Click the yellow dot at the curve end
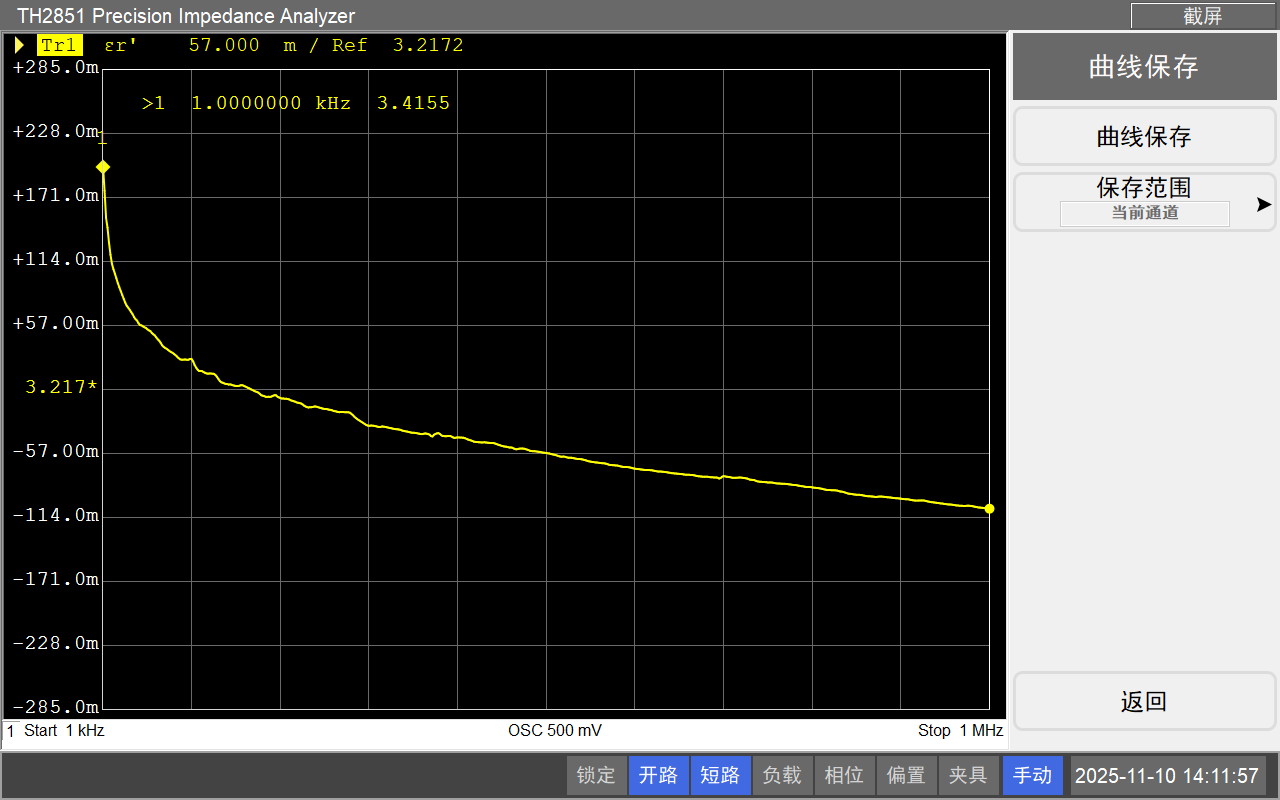The width and height of the screenshot is (1280, 800). pos(989,509)
